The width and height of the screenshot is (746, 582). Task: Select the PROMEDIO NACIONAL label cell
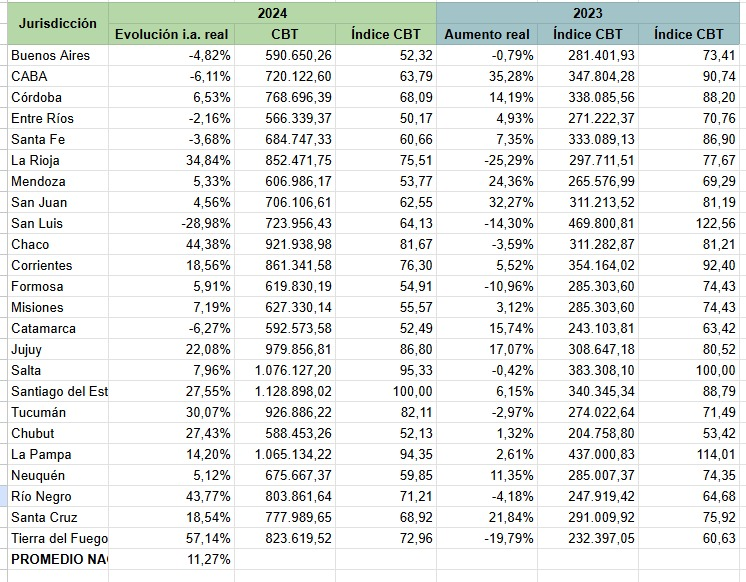(58, 559)
